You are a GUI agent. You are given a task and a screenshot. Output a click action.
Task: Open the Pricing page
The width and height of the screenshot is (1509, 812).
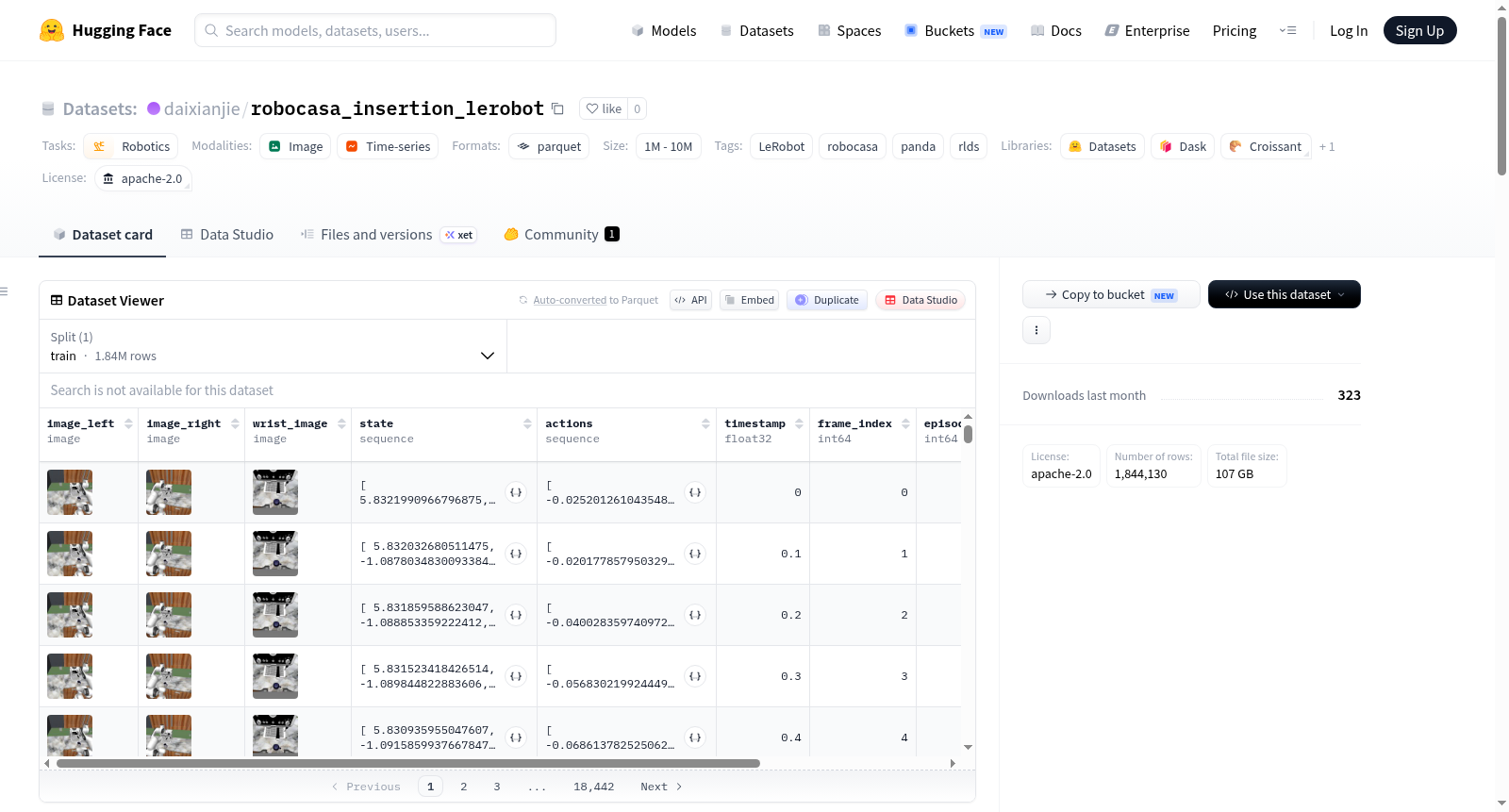[1235, 30]
